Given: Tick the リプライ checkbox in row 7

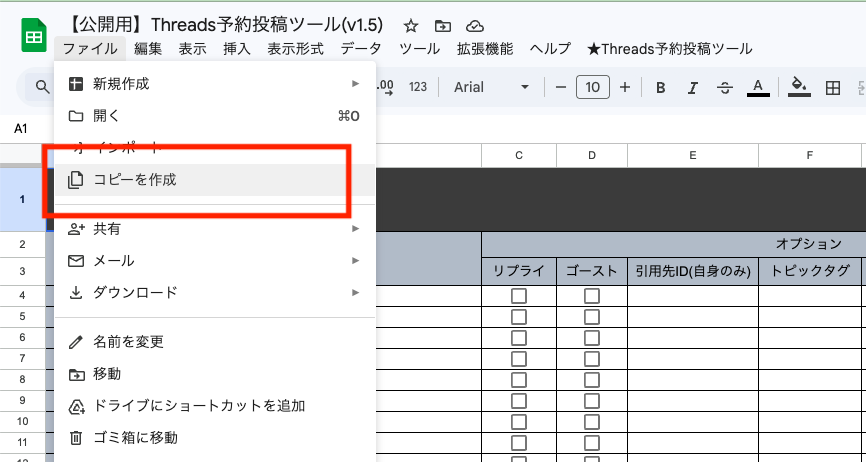Looking at the screenshot, I should 519,359.
